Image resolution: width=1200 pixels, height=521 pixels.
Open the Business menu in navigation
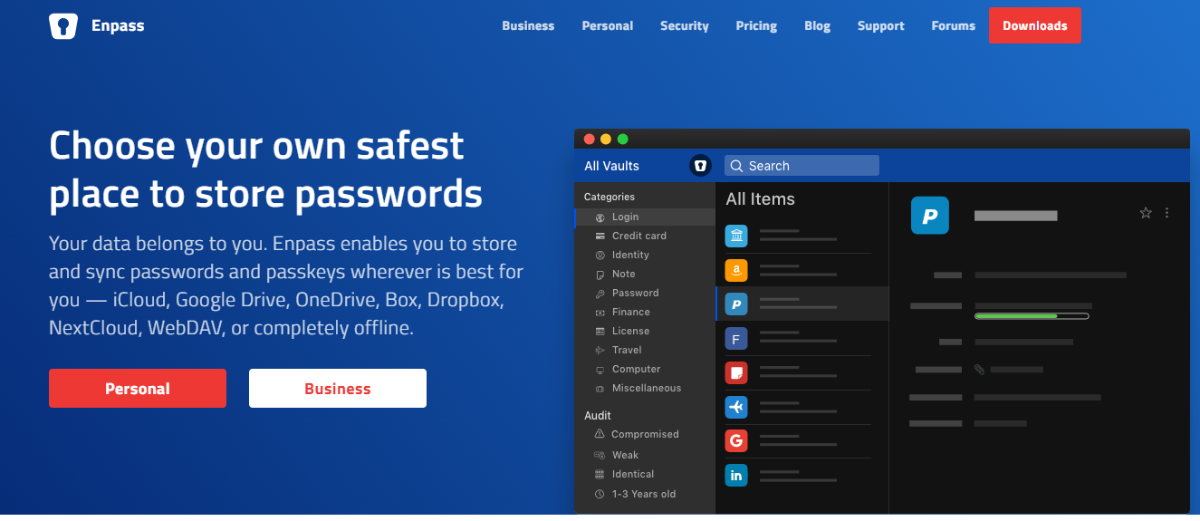[x=528, y=26]
